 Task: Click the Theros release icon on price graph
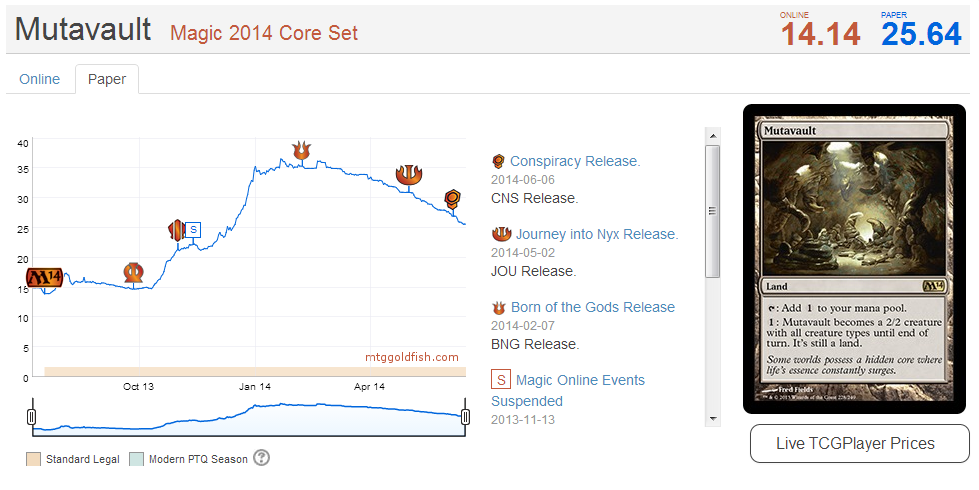(134, 271)
